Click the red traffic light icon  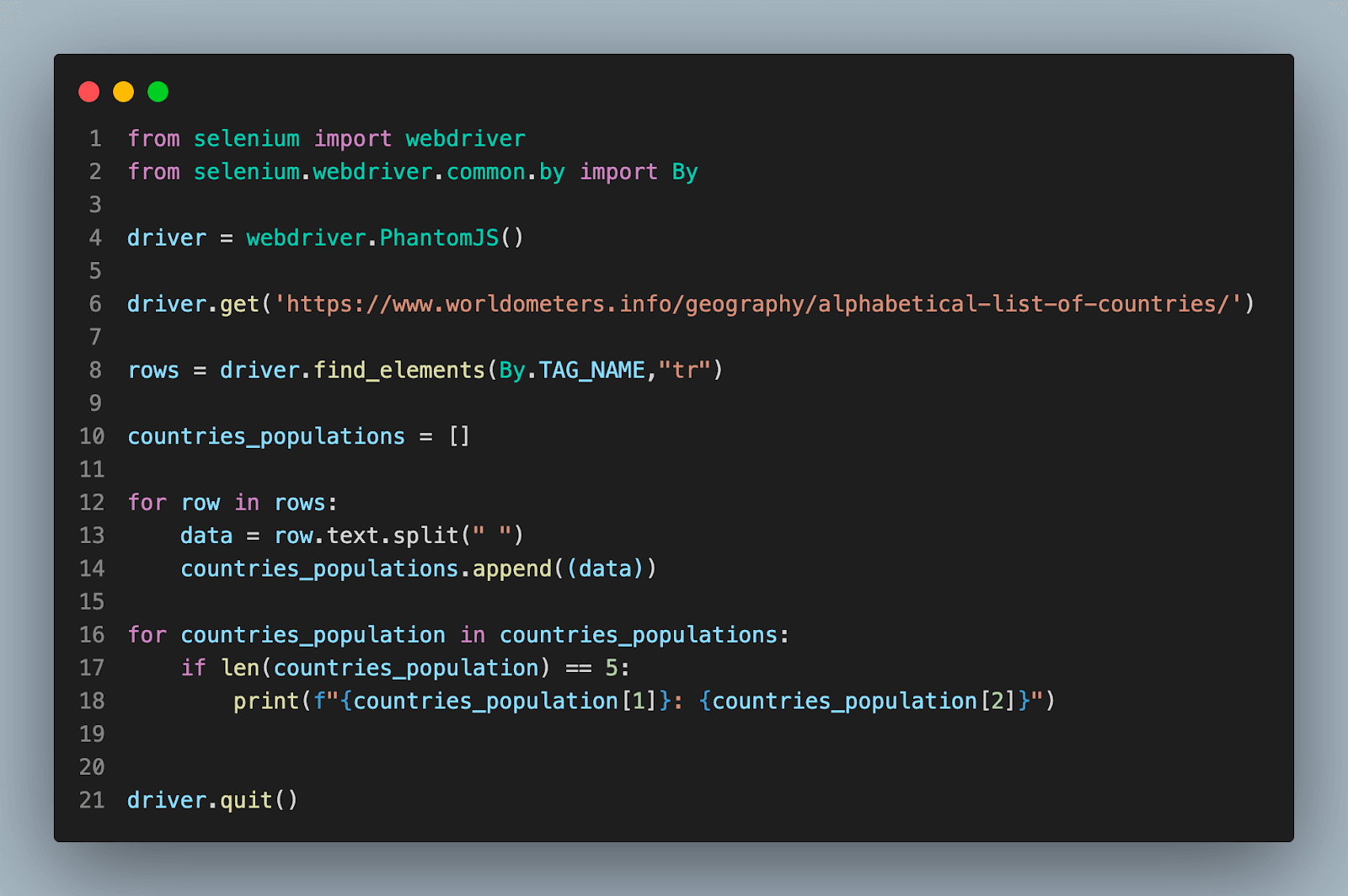click(x=88, y=91)
